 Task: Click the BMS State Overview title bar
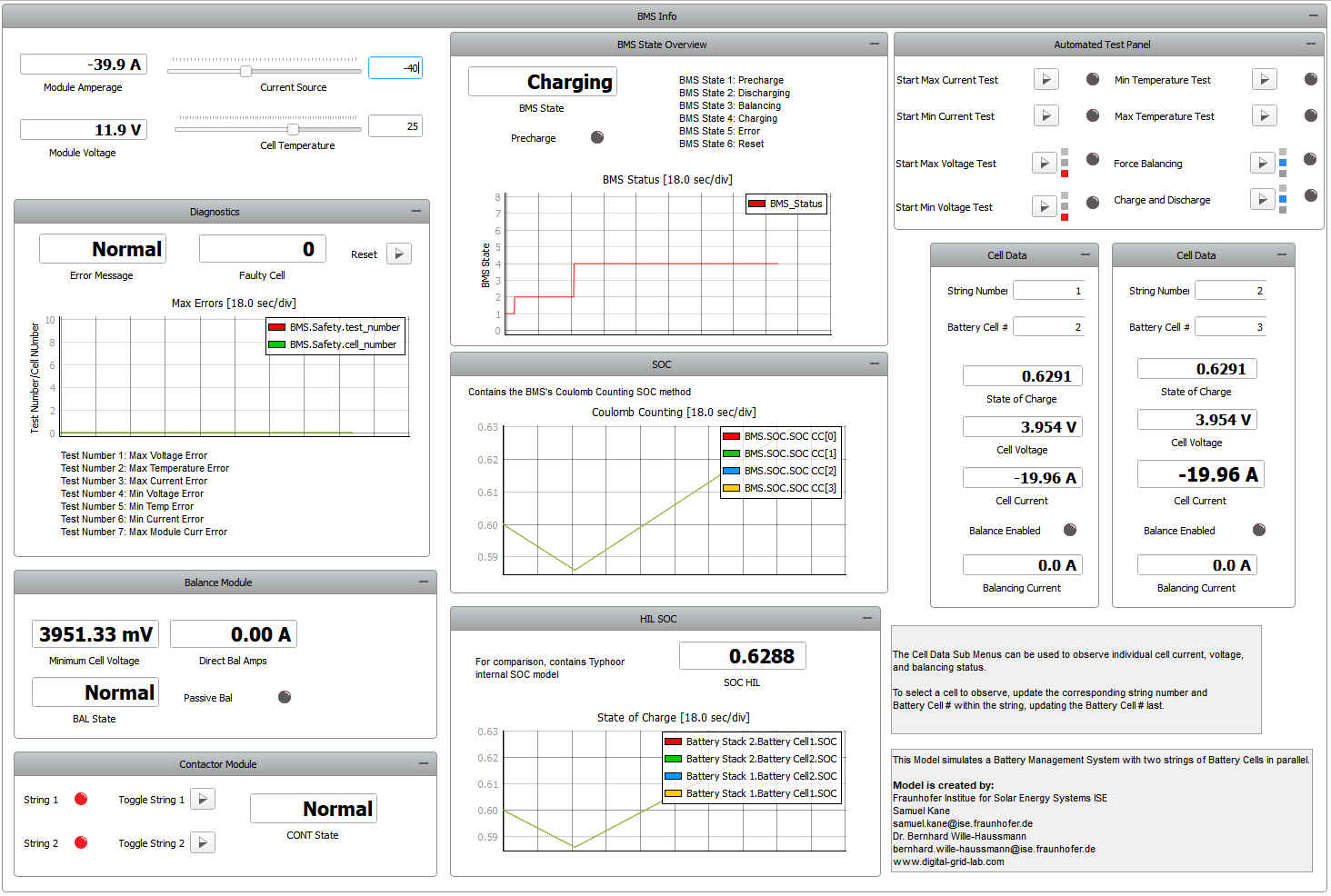[661, 45]
